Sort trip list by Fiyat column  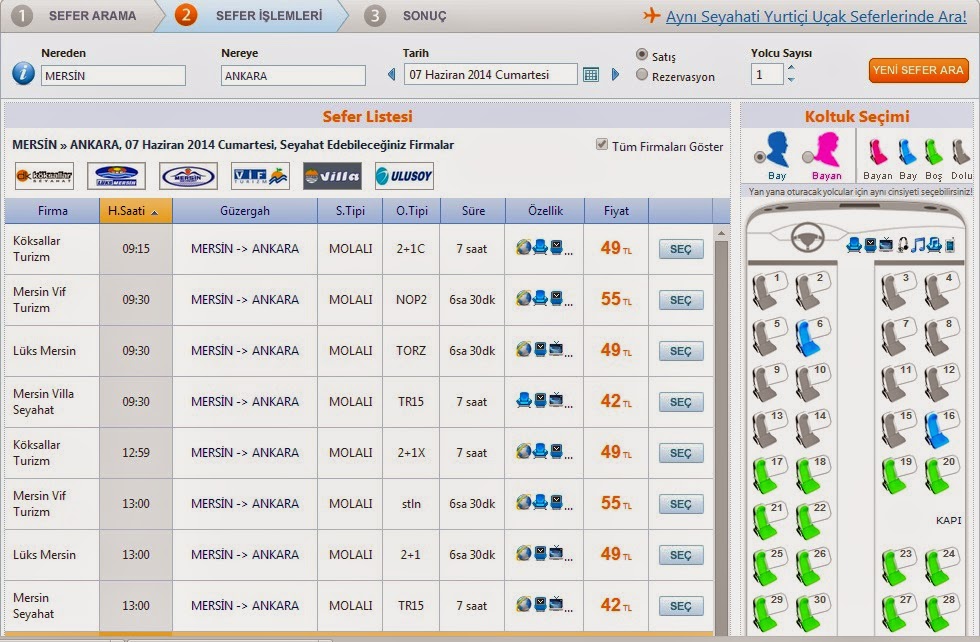[x=616, y=211]
